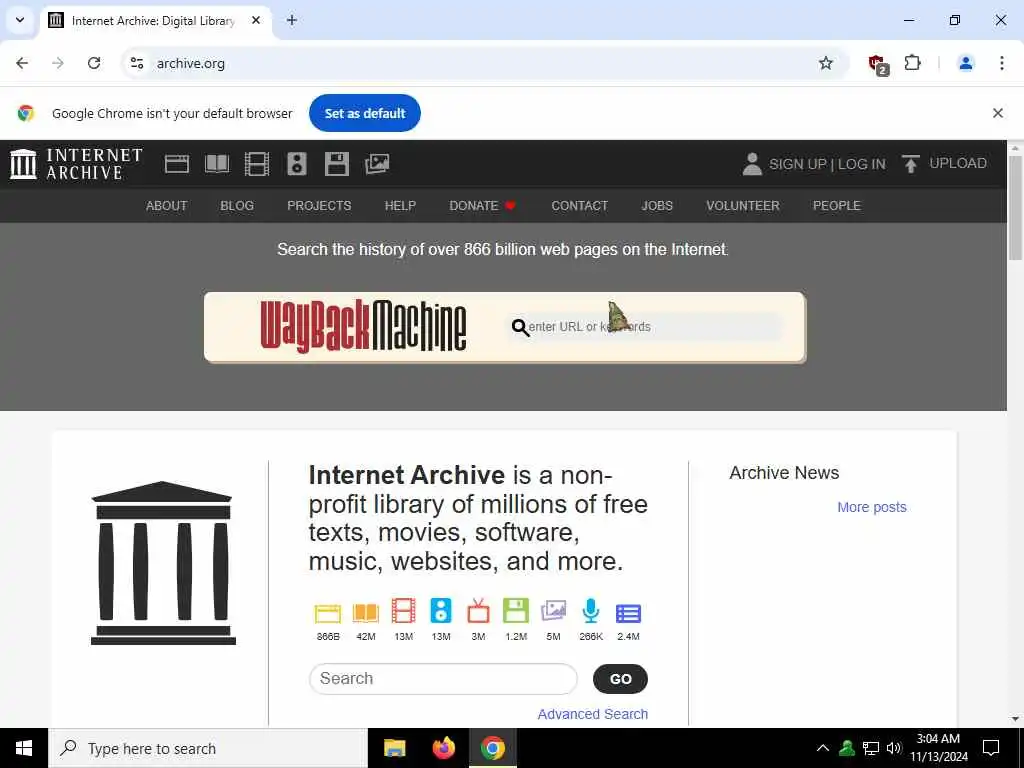Open the green floppy icon labeled 1.2M
Viewport: 1024px width, 768px height.
516,611
